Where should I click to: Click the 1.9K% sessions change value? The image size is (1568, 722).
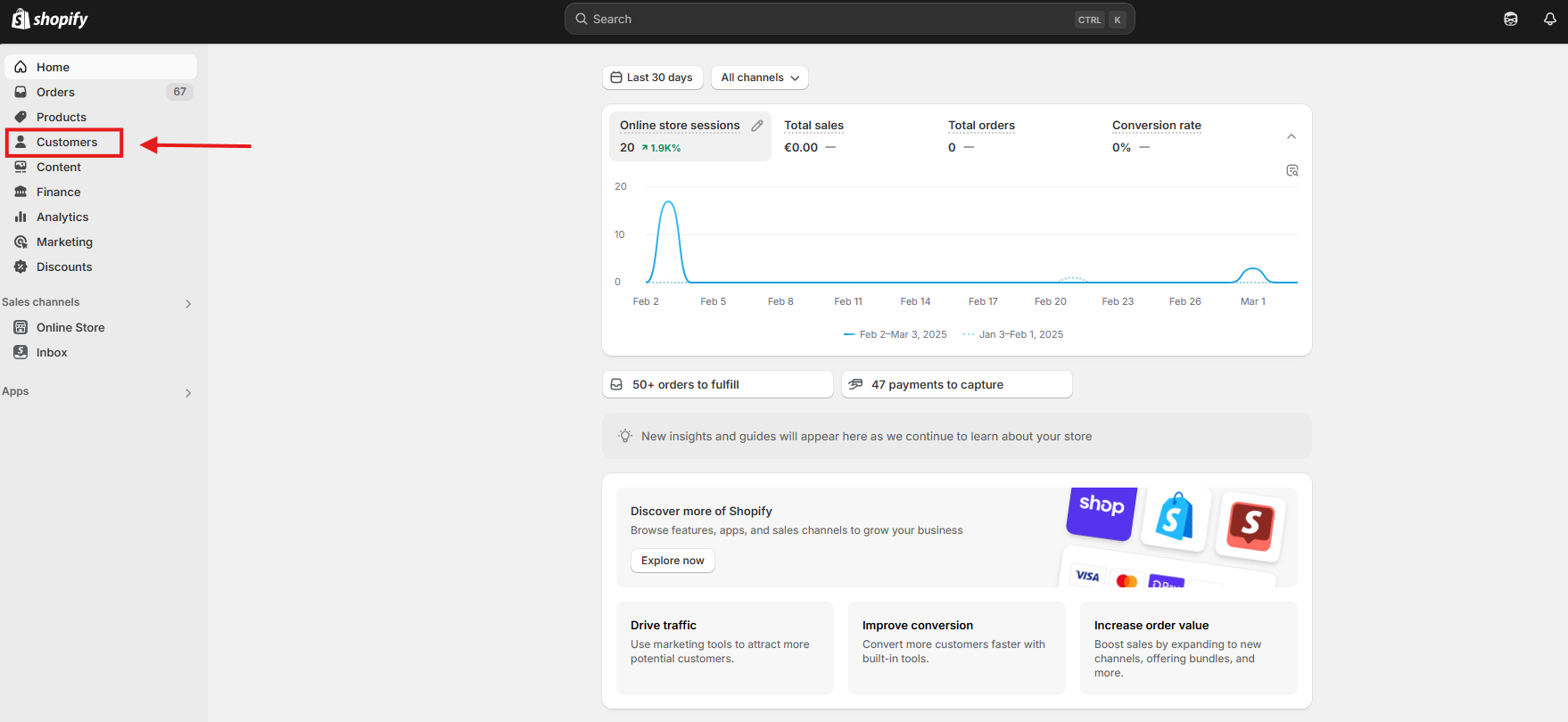coord(661,148)
